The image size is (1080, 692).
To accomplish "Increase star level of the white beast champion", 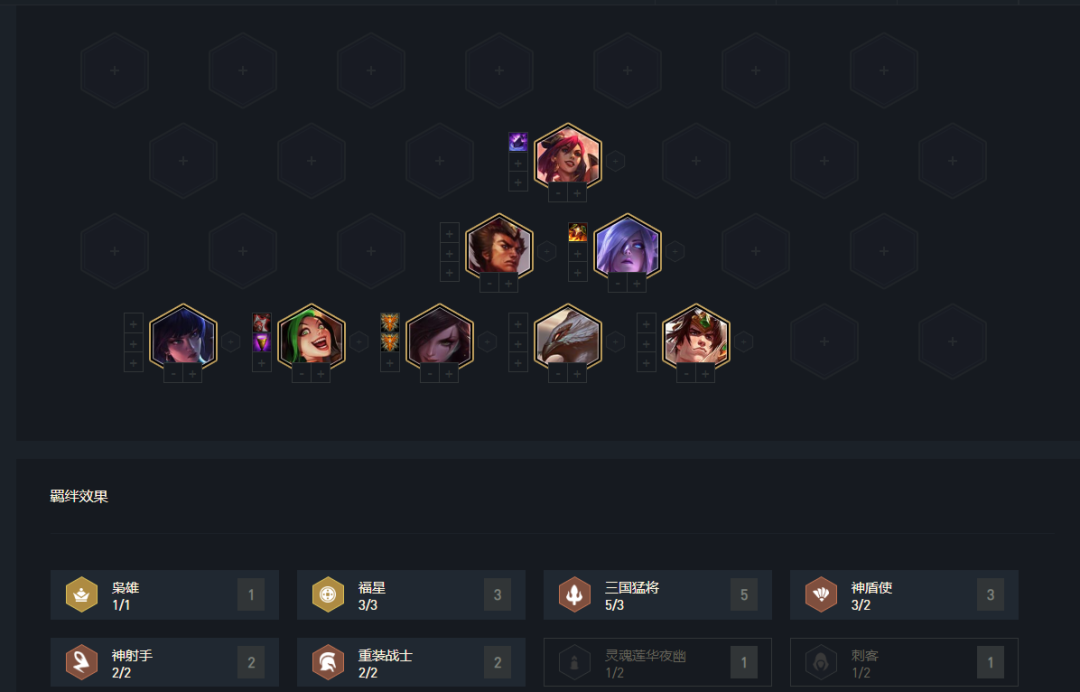I will click(577, 374).
